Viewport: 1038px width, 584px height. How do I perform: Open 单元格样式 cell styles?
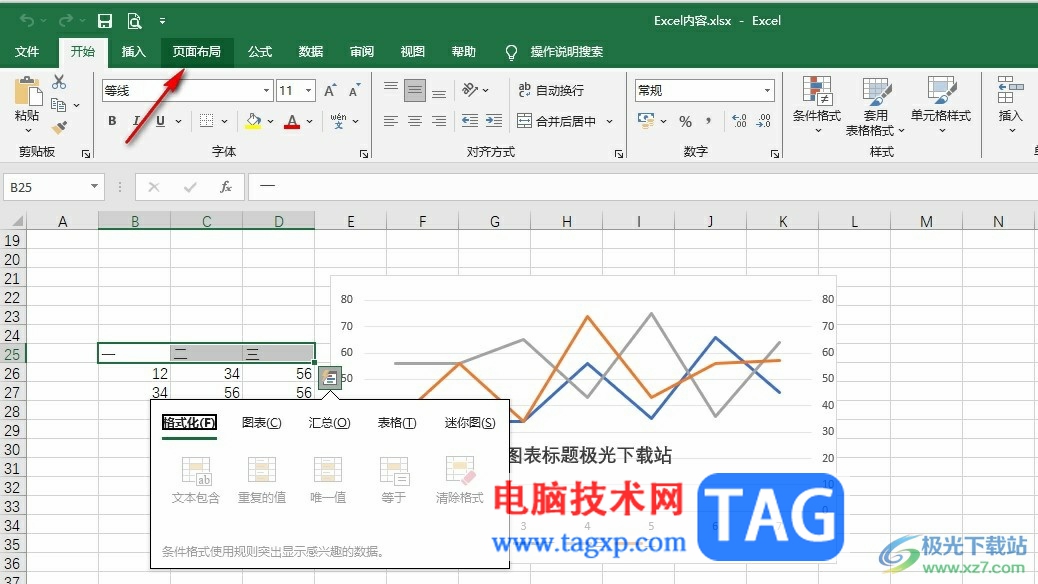click(x=941, y=105)
